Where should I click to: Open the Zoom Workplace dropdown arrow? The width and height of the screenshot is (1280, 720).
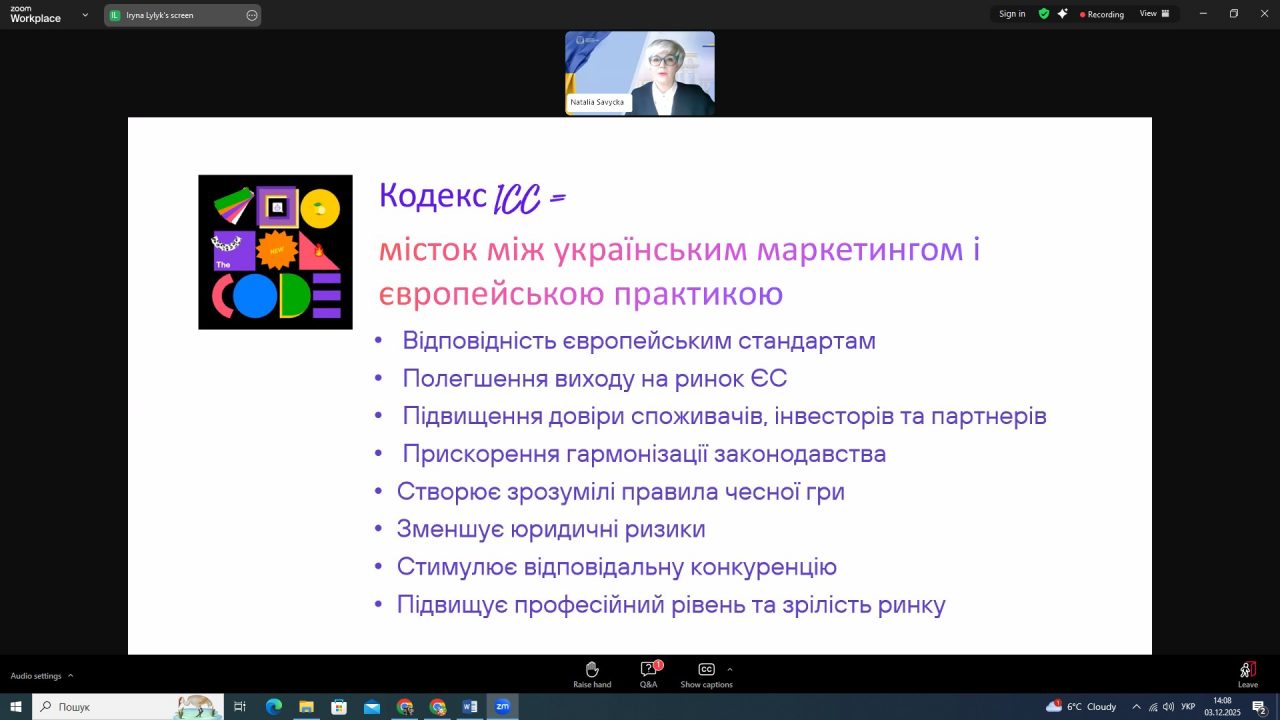[85, 15]
